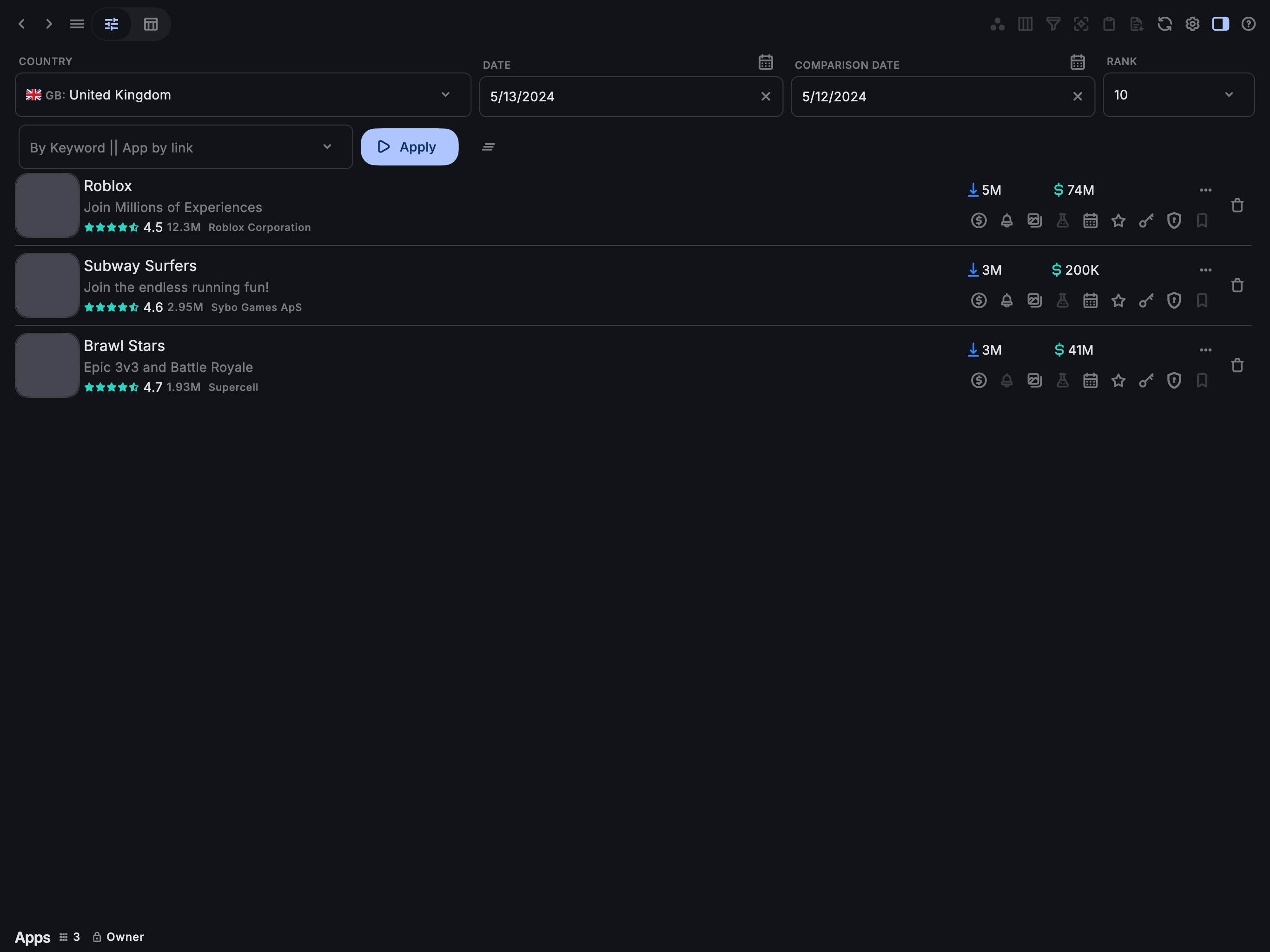Click the sort lines icon beside Apply
This screenshot has width=1270, height=952.
[x=489, y=147]
